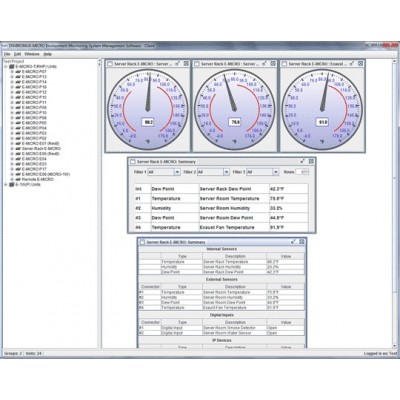The width and height of the screenshot is (400, 400).
Task: Collapse the E-MICRO-T(RHP) Units group
Action: (x=6, y=67)
